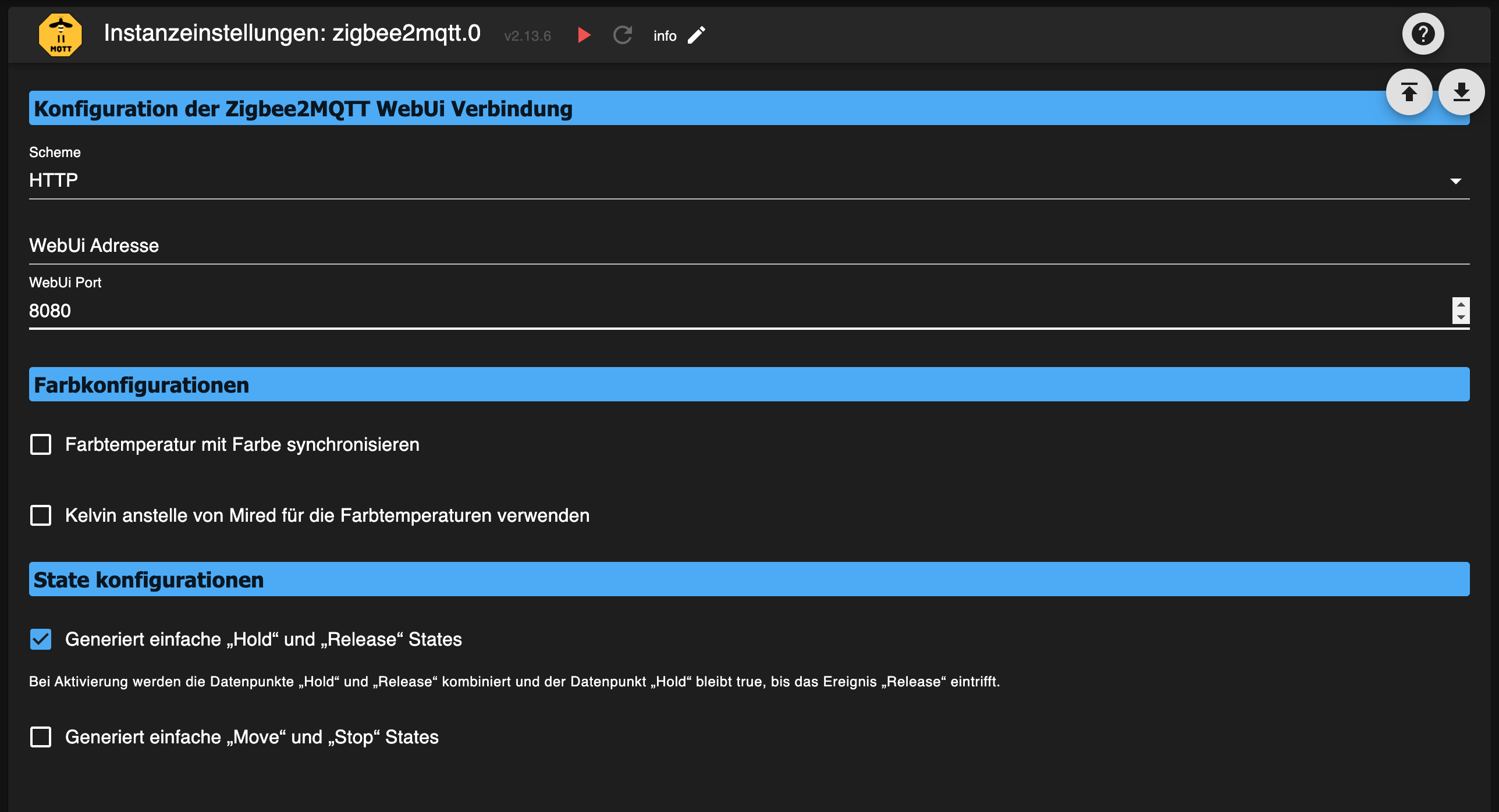Uncheck the Hold and Release States checkbox
The image size is (1499, 812).
click(41, 639)
